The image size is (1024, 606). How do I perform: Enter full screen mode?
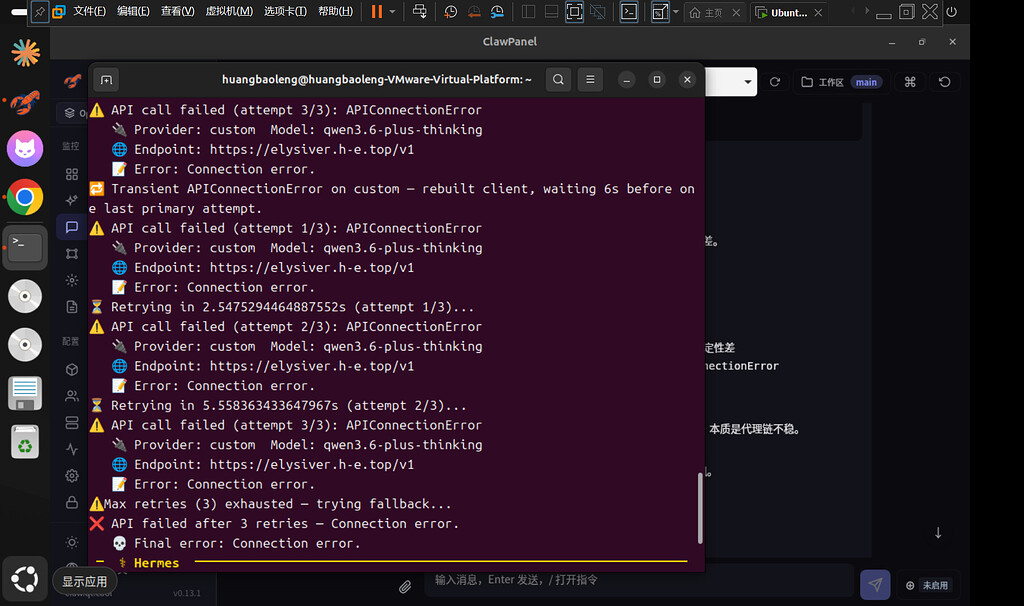(x=574, y=12)
